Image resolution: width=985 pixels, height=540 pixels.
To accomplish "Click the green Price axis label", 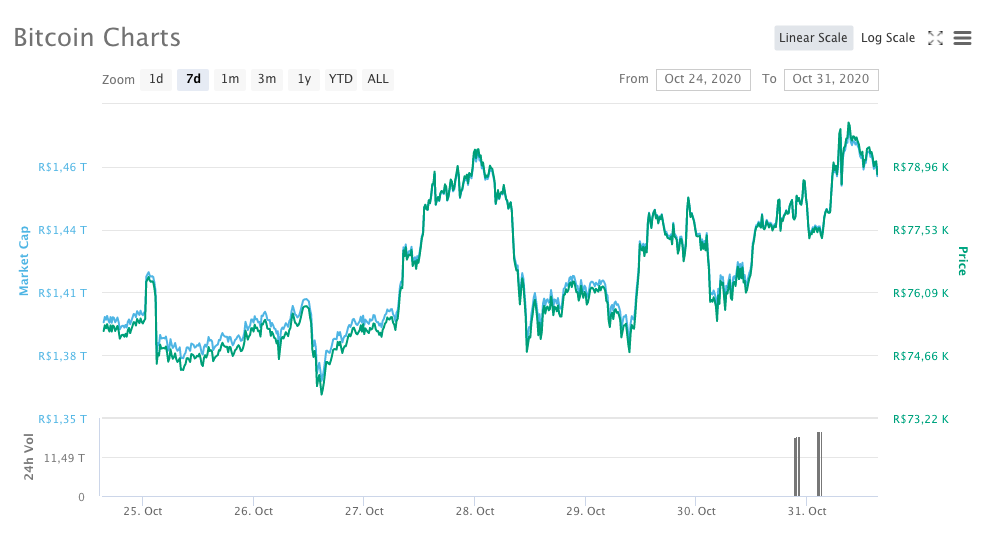I will point(962,261).
